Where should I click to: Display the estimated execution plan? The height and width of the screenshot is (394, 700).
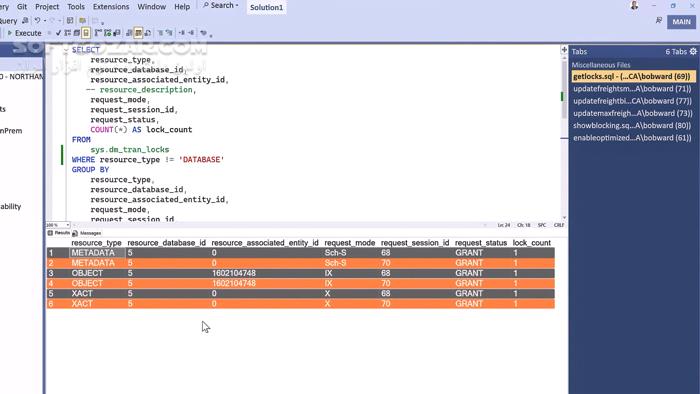coord(67,33)
